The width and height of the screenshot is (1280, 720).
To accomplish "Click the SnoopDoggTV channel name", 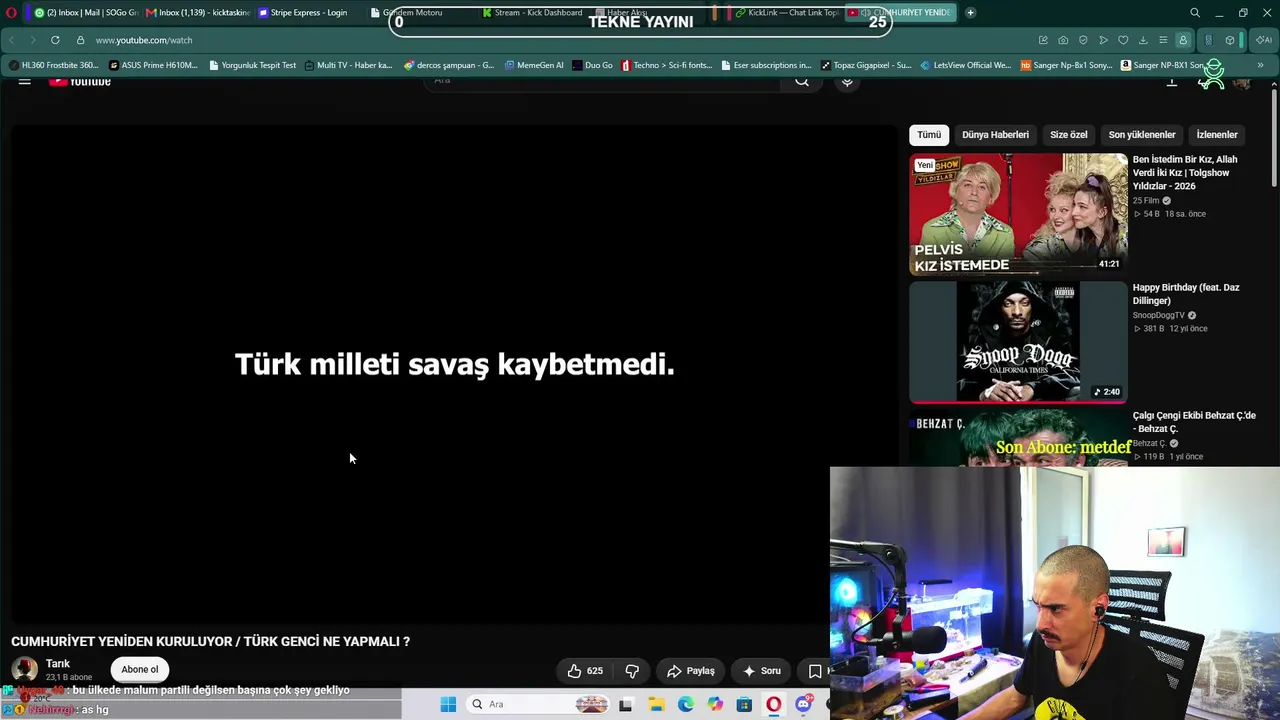I will pyautogui.click(x=1158, y=315).
